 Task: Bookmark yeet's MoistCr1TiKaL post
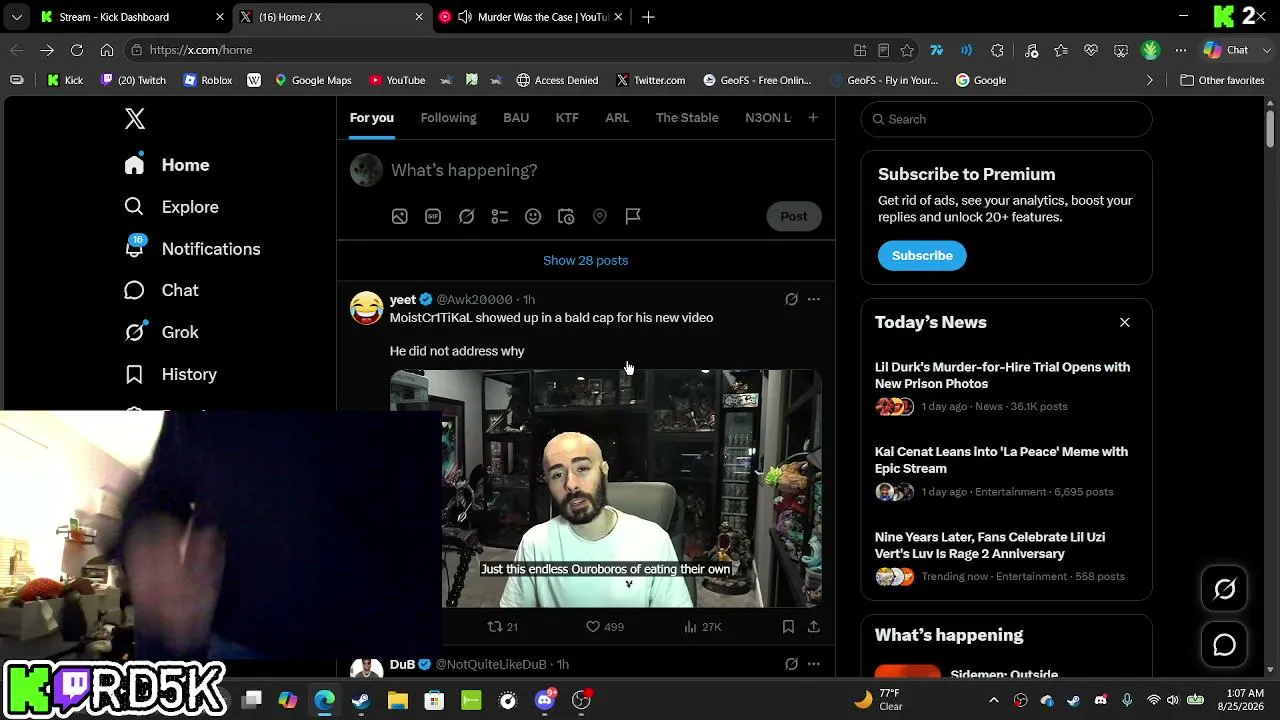coord(788,627)
